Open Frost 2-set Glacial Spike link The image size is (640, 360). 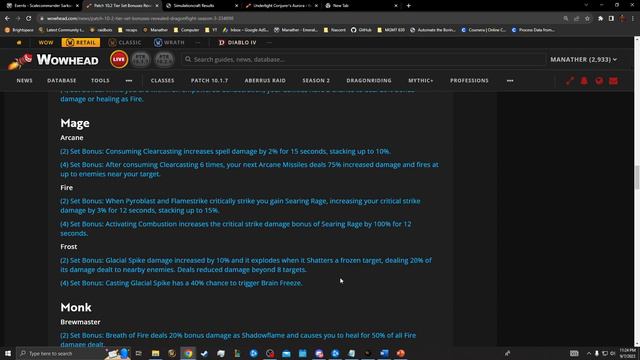(246, 265)
